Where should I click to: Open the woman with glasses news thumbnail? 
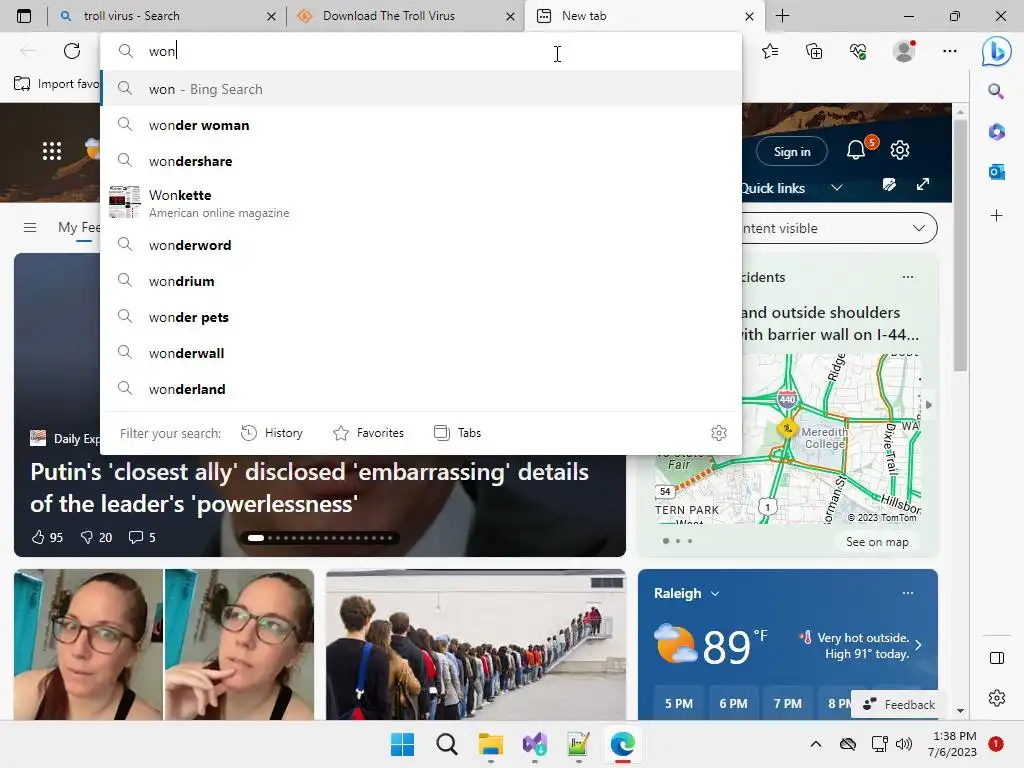click(164, 645)
